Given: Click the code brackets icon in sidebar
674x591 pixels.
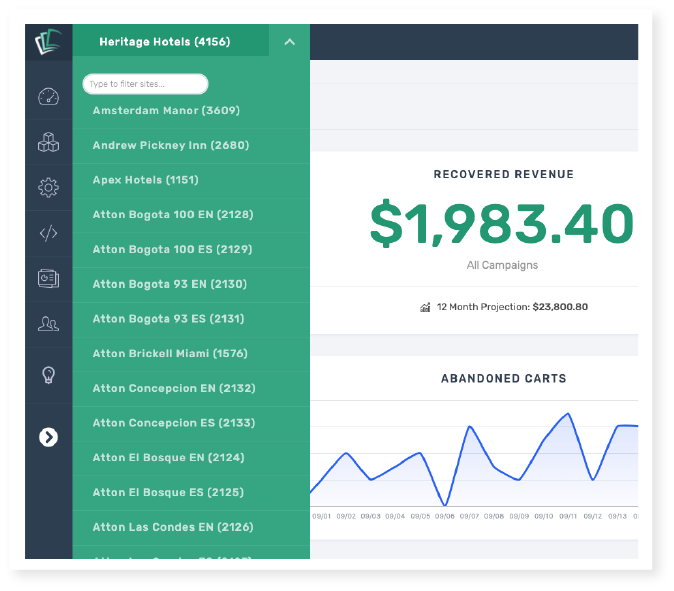Looking at the screenshot, I should 48,233.
